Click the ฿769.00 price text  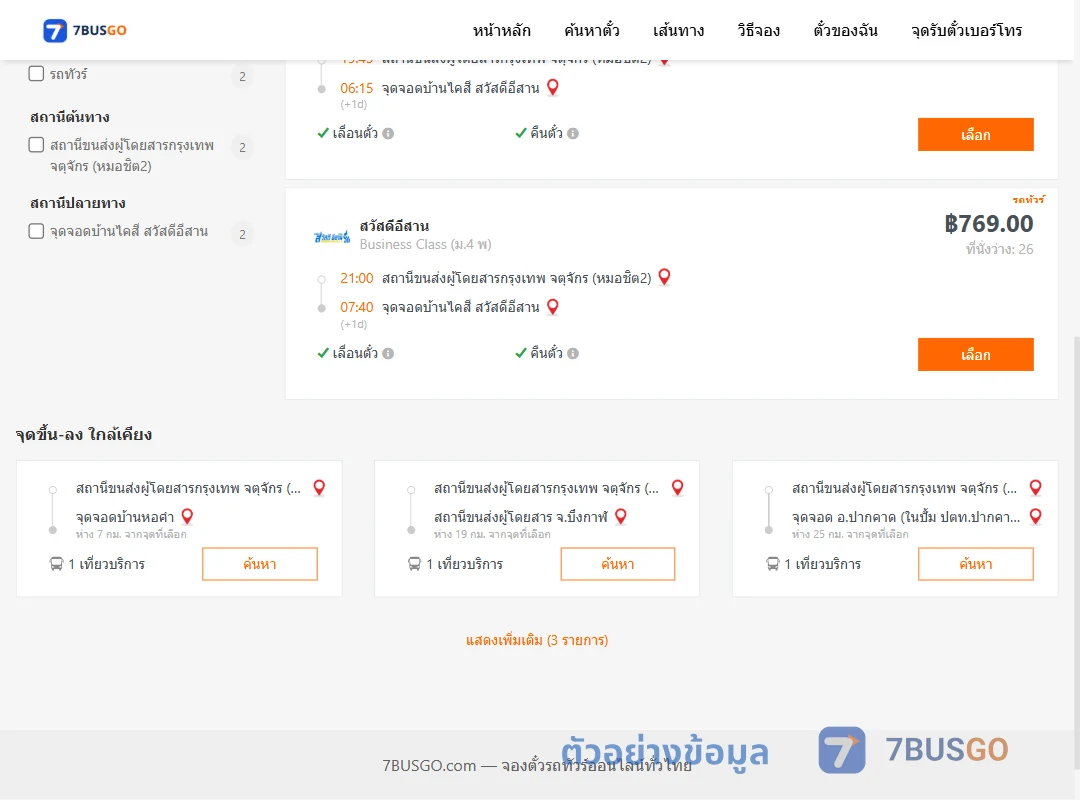(988, 223)
